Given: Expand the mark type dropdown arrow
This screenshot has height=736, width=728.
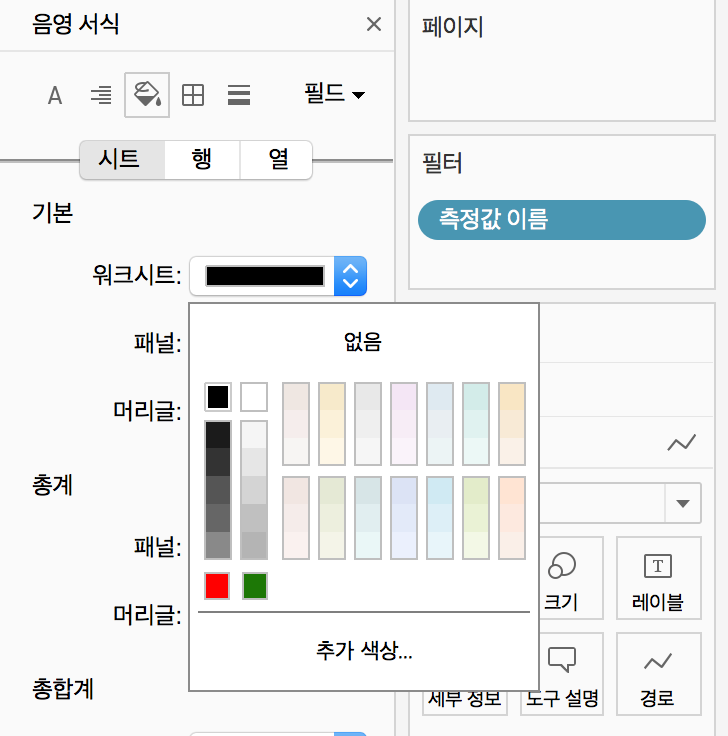Looking at the screenshot, I should coord(683,503).
